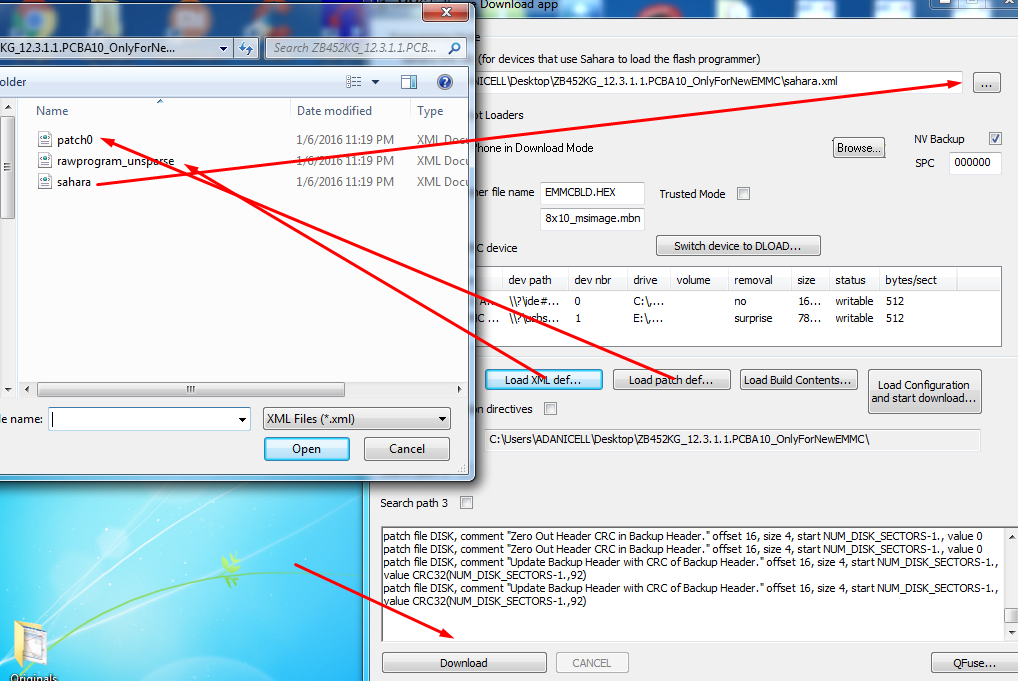Click Switch device to DLOAD button
The image size is (1018, 681).
click(738, 246)
